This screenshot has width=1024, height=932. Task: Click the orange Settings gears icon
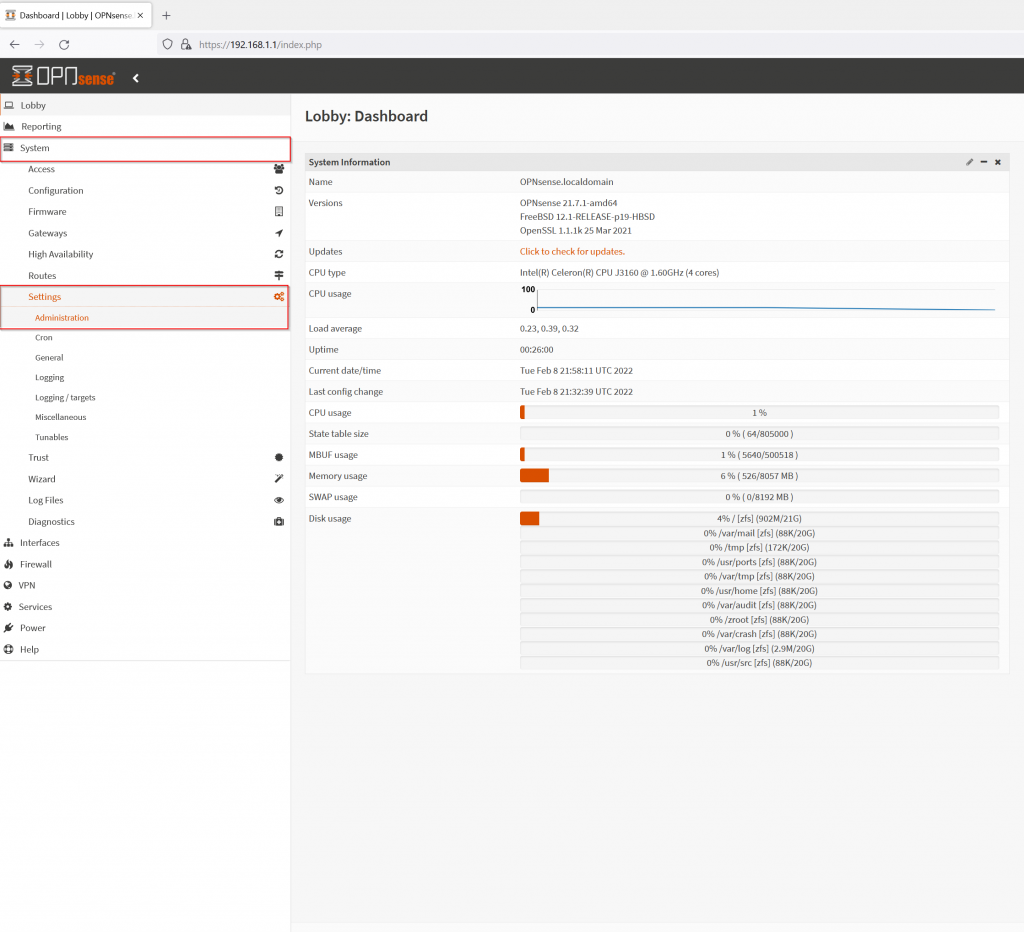(278, 296)
